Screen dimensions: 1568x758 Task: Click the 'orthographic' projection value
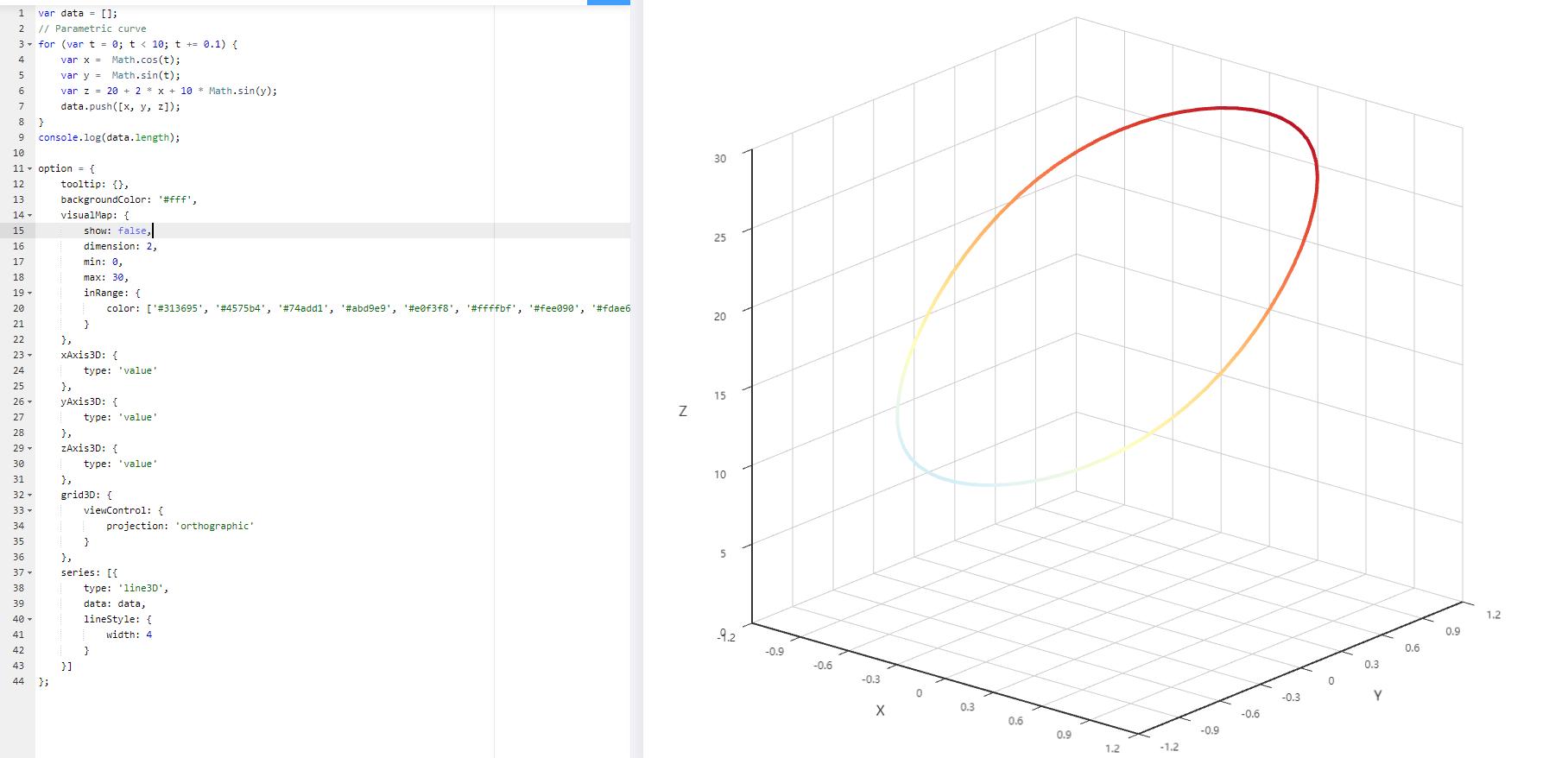tap(215, 526)
